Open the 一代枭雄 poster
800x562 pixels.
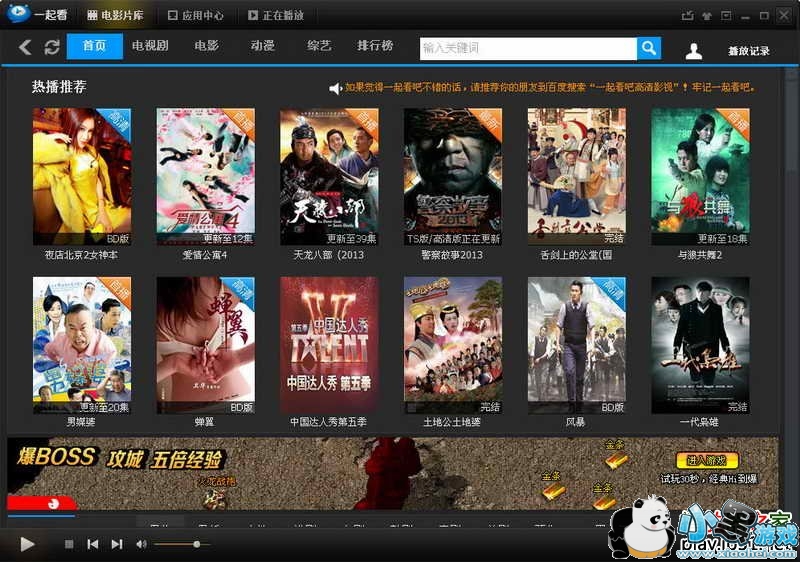[701, 345]
